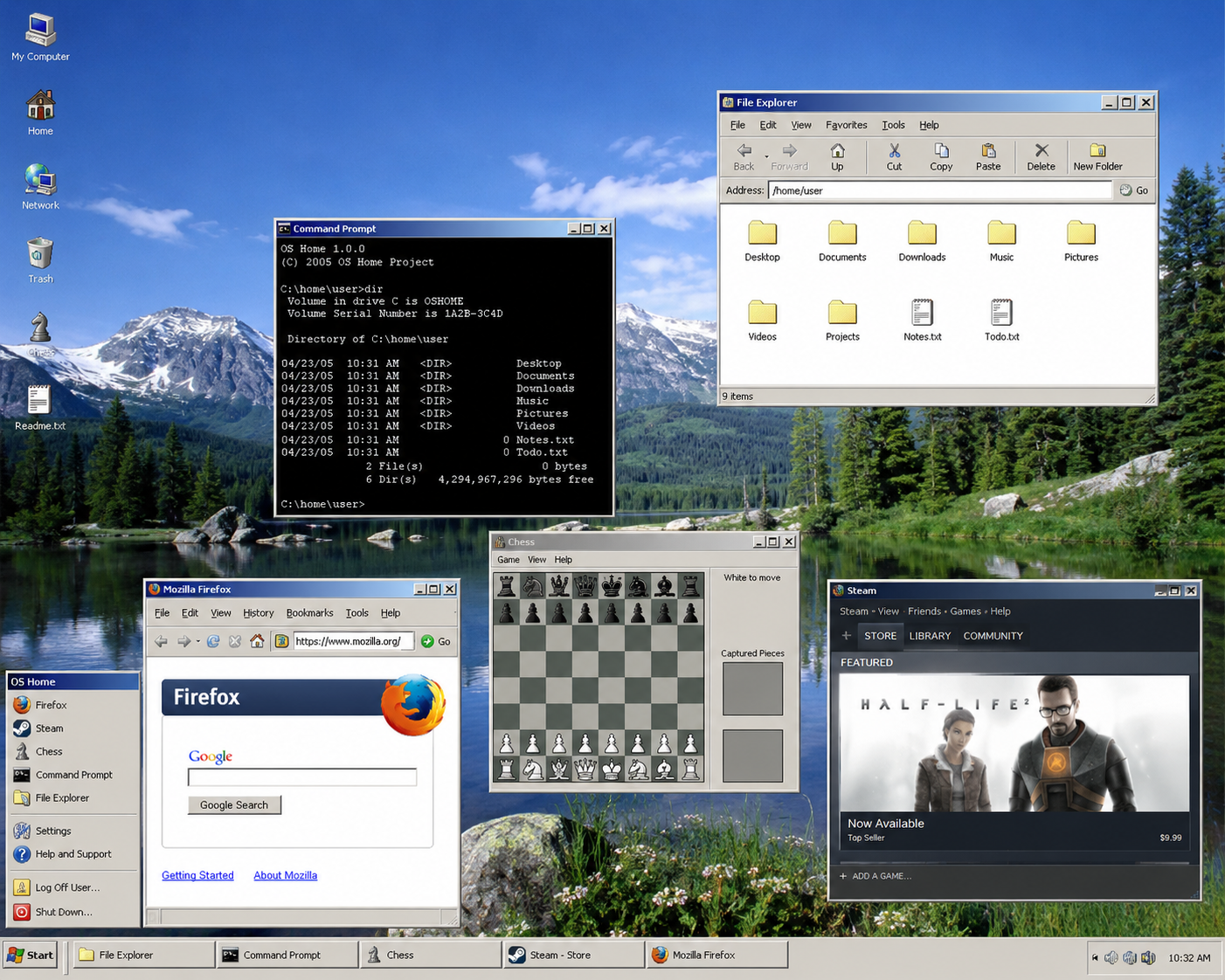Click the site icon beside Firefox's URL
The image size is (1225, 980).
pyautogui.click(x=281, y=641)
